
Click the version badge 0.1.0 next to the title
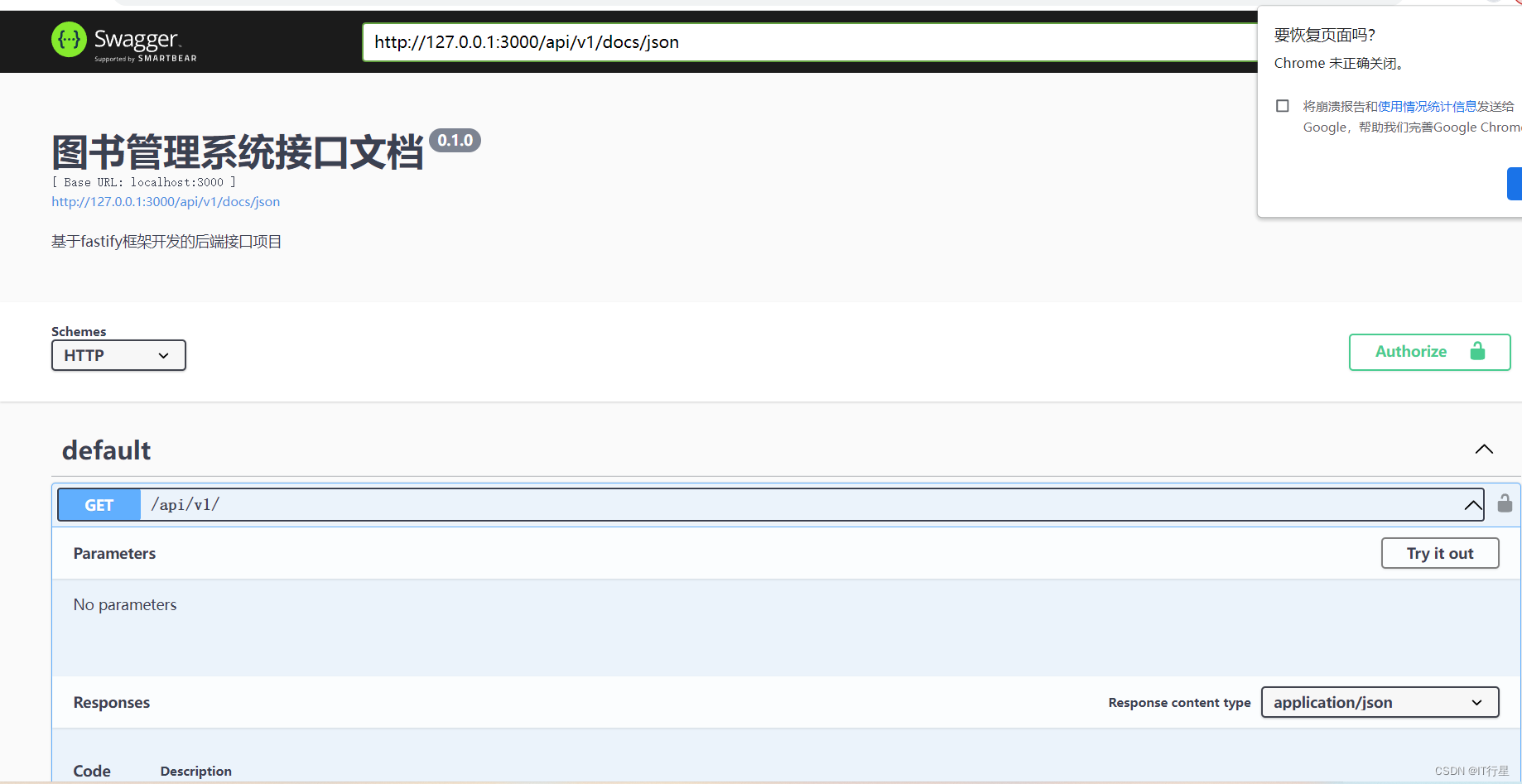pos(455,140)
